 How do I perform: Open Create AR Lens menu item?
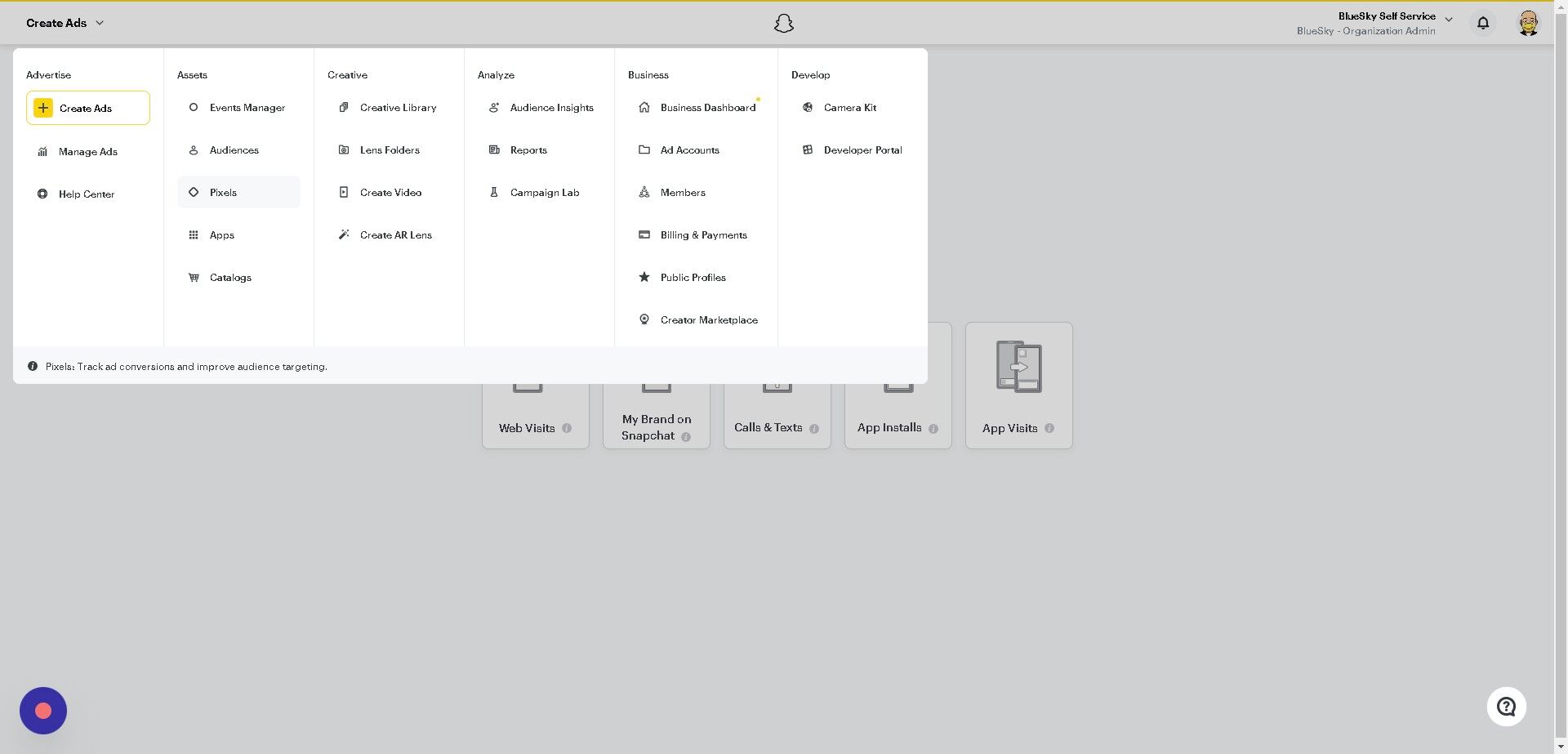pos(389,235)
